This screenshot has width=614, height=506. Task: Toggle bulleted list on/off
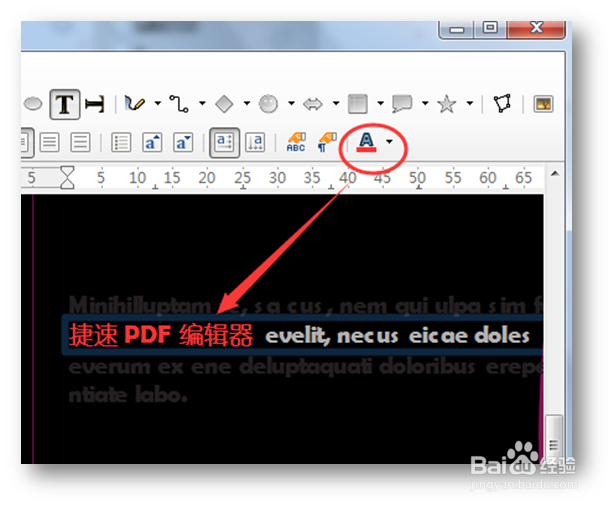coord(121,142)
